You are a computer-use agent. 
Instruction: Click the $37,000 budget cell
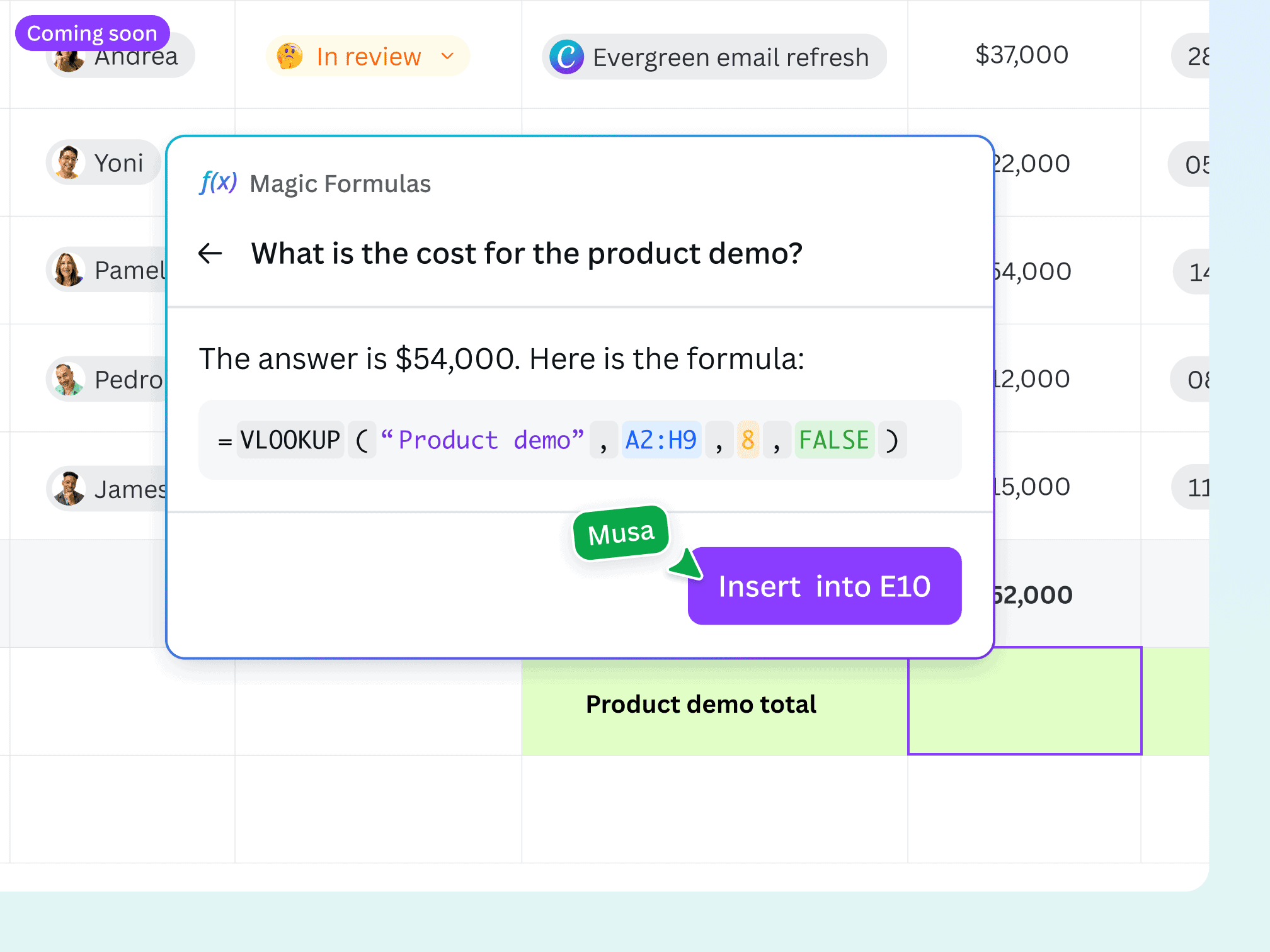tap(1022, 55)
